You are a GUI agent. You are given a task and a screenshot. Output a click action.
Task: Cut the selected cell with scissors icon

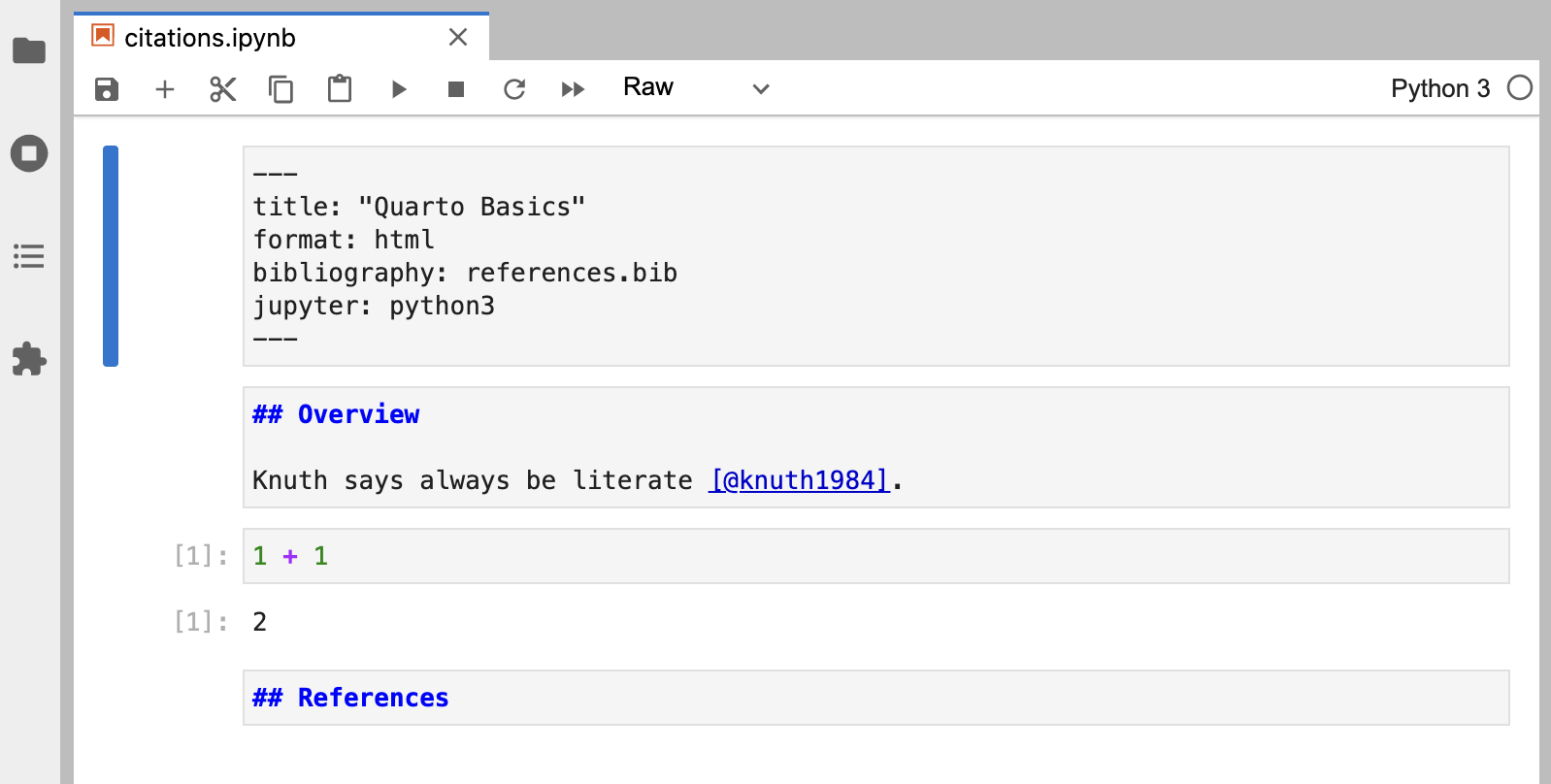(x=223, y=89)
